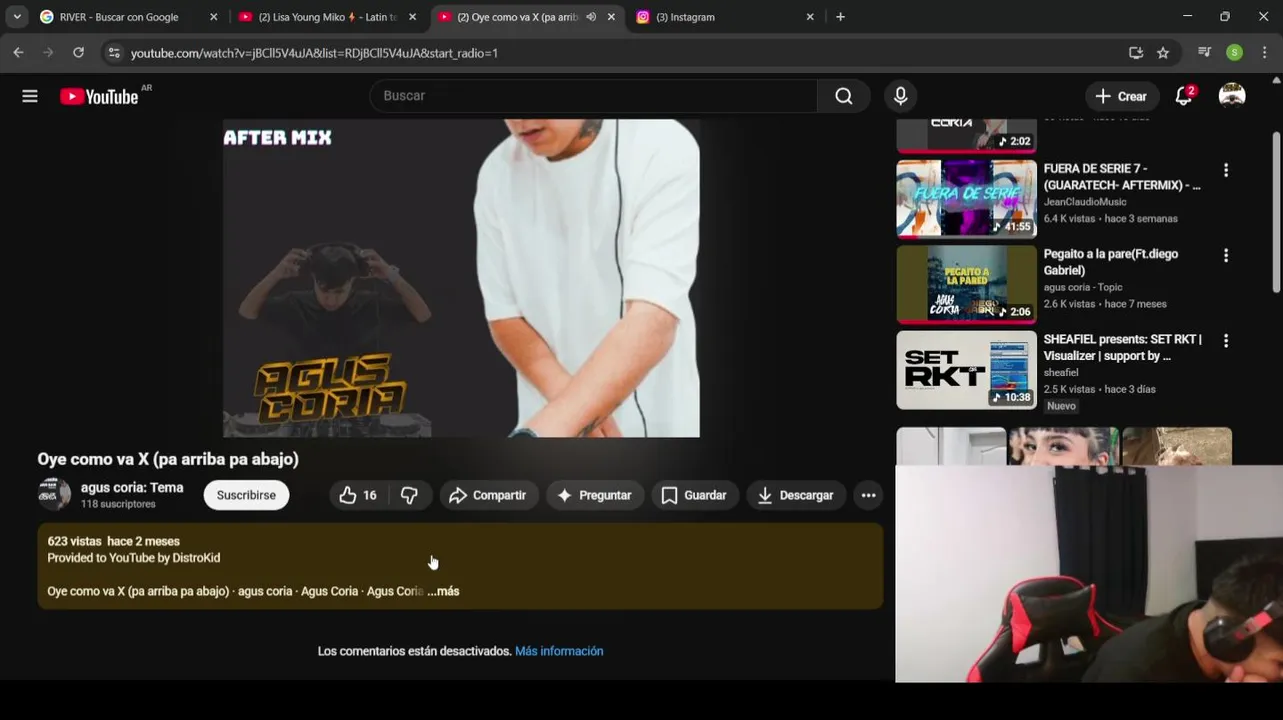Reload the current page

coord(78,53)
